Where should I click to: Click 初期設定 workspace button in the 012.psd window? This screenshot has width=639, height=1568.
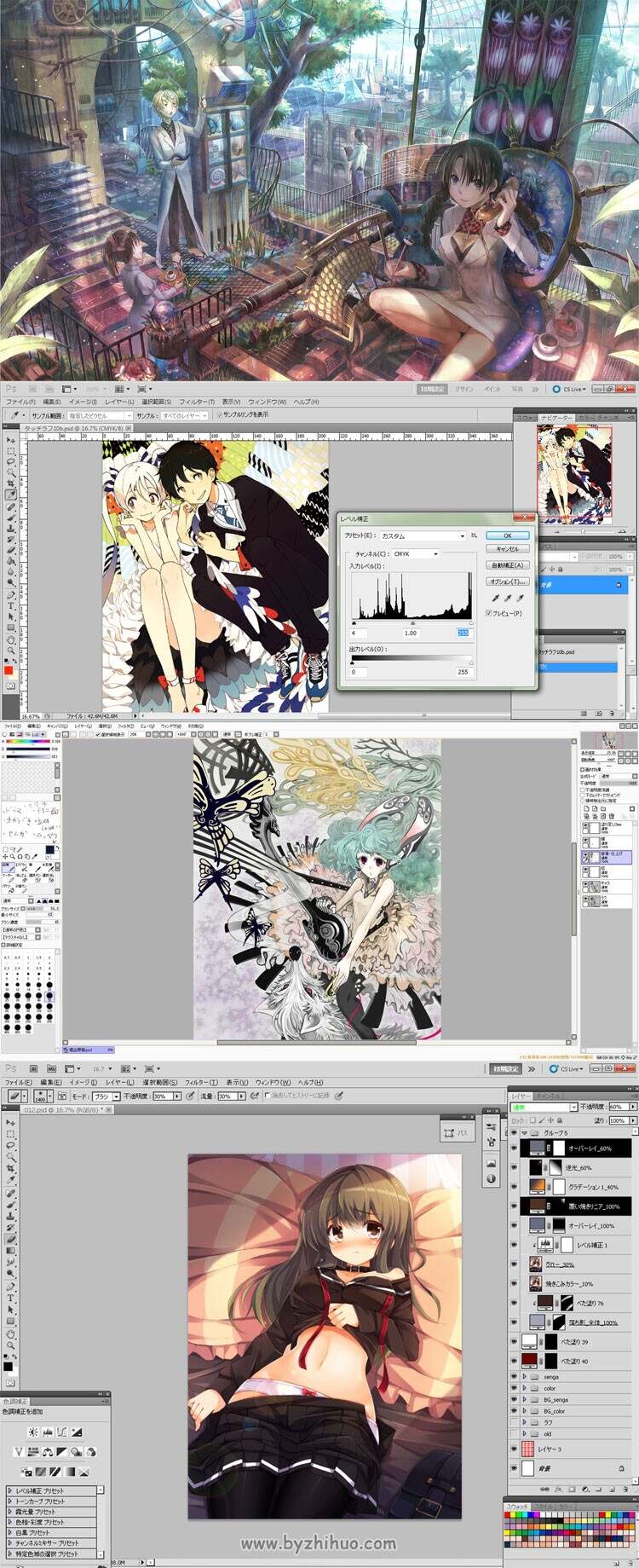point(508,1068)
